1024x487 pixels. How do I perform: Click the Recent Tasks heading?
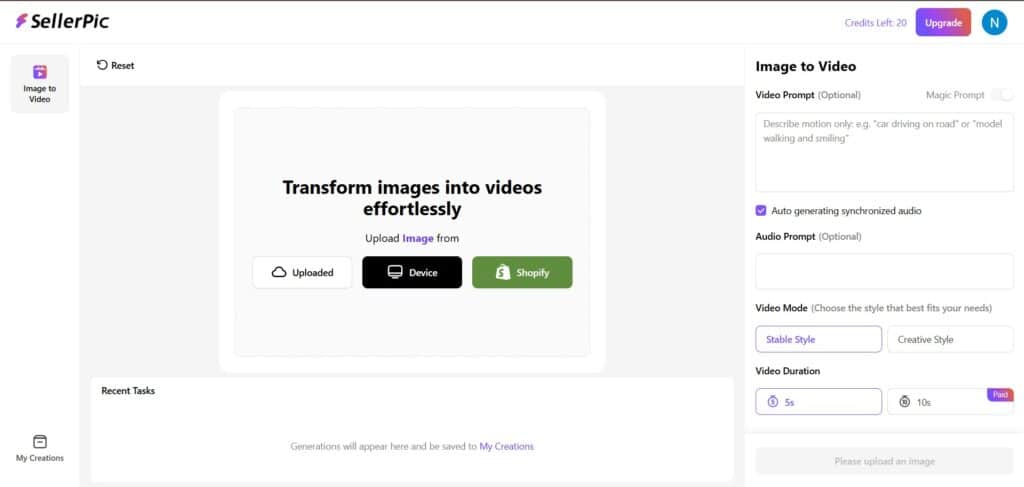point(128,391)
